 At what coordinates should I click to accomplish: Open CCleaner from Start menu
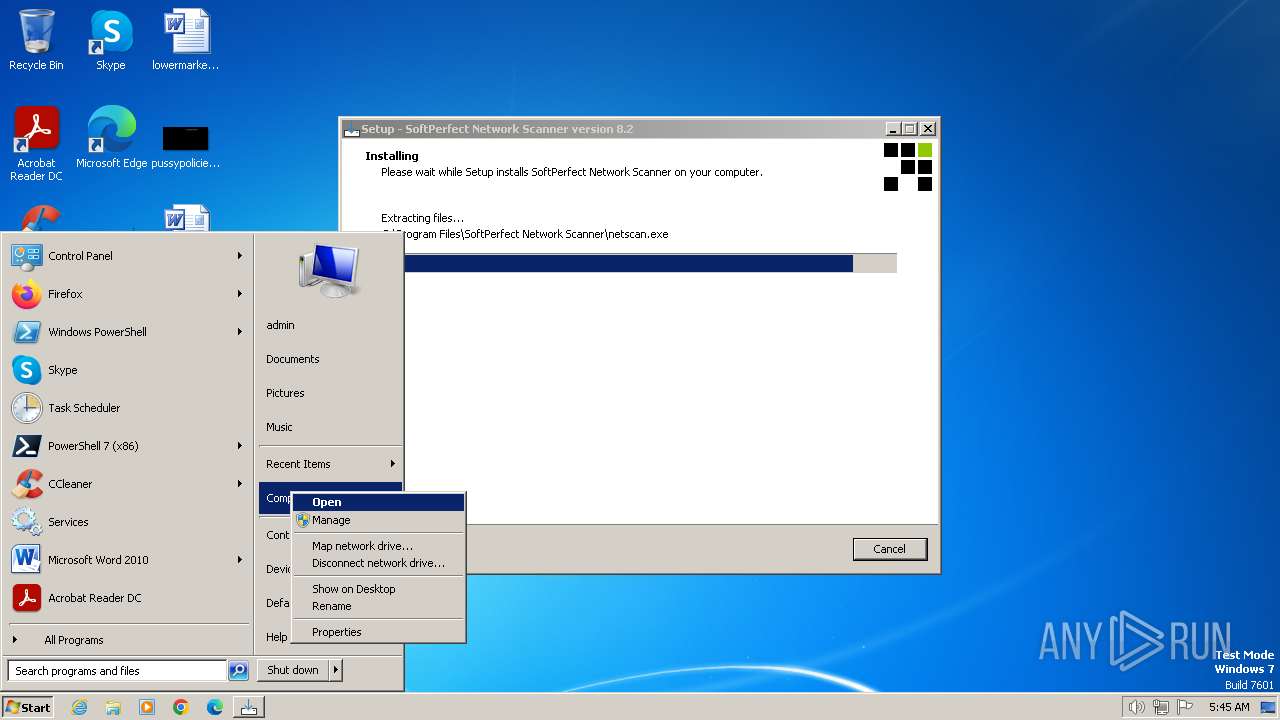tap(127, 484)
